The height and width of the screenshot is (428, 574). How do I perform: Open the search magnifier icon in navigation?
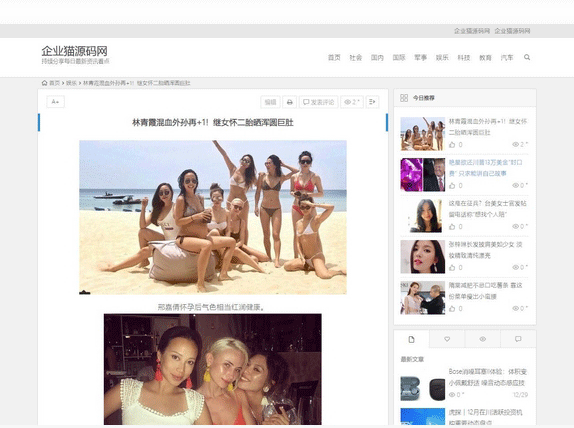tap(527, 57)
